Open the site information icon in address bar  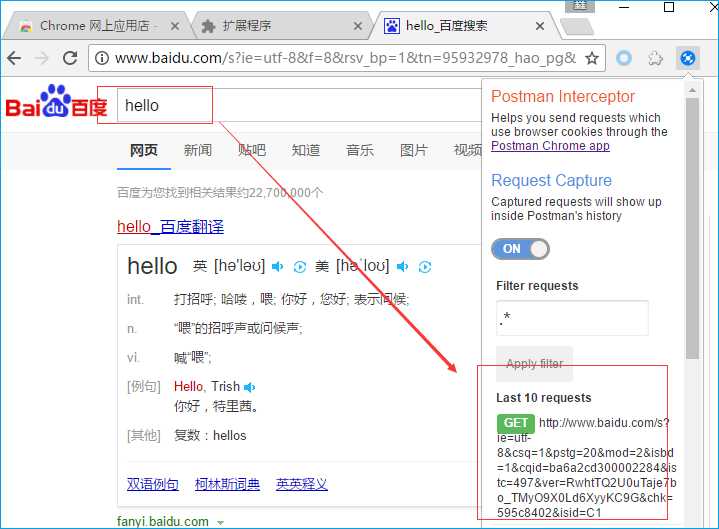[x=102, y=58]
